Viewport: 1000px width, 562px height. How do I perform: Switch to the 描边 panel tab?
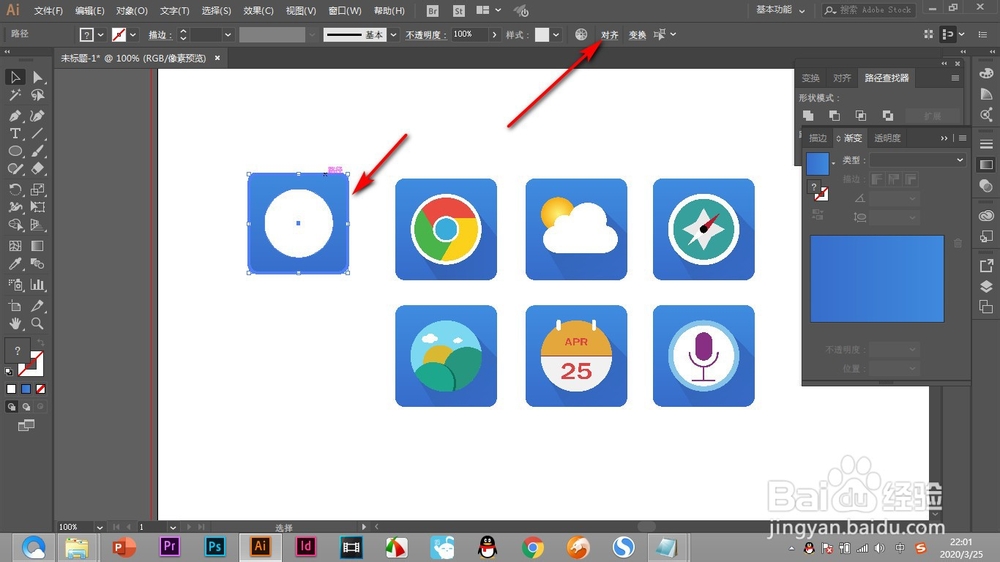818,138
